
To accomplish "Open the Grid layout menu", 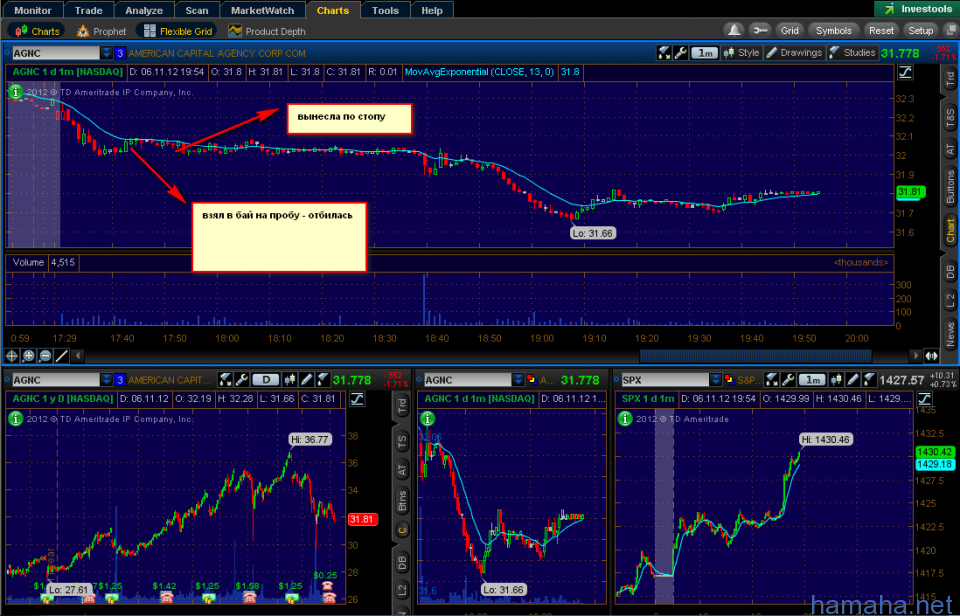I will click(x=789, y=30).
